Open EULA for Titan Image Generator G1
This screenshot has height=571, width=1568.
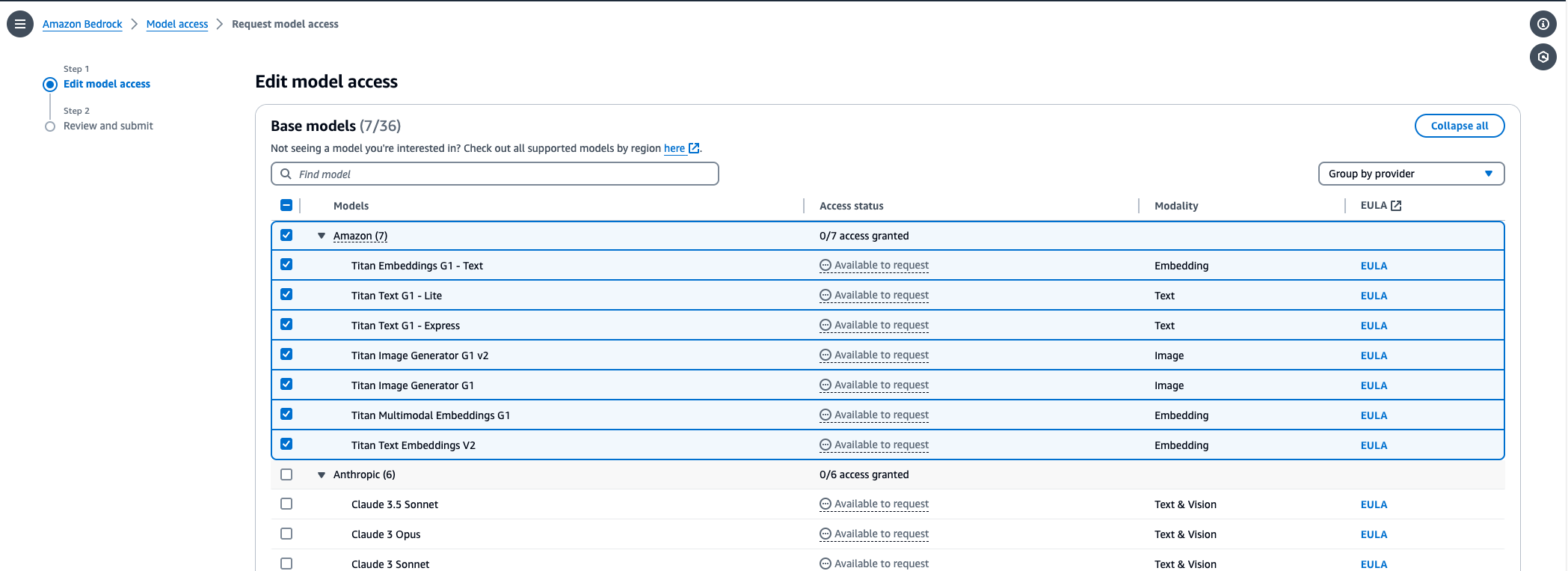1374,385
